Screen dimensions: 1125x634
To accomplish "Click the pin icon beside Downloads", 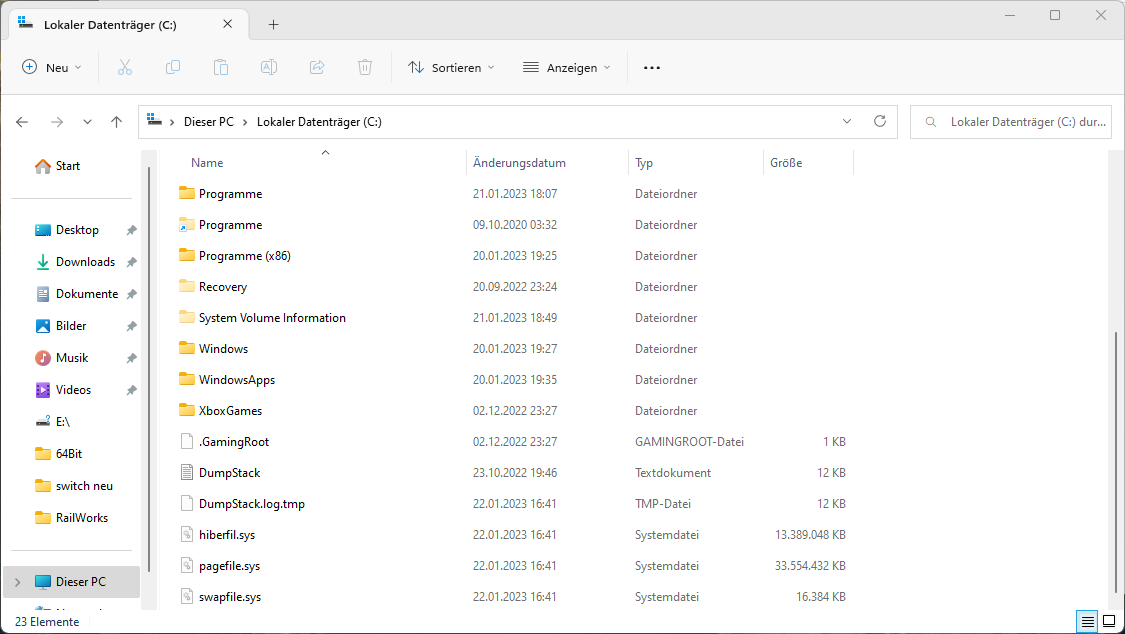I will 131,262.
